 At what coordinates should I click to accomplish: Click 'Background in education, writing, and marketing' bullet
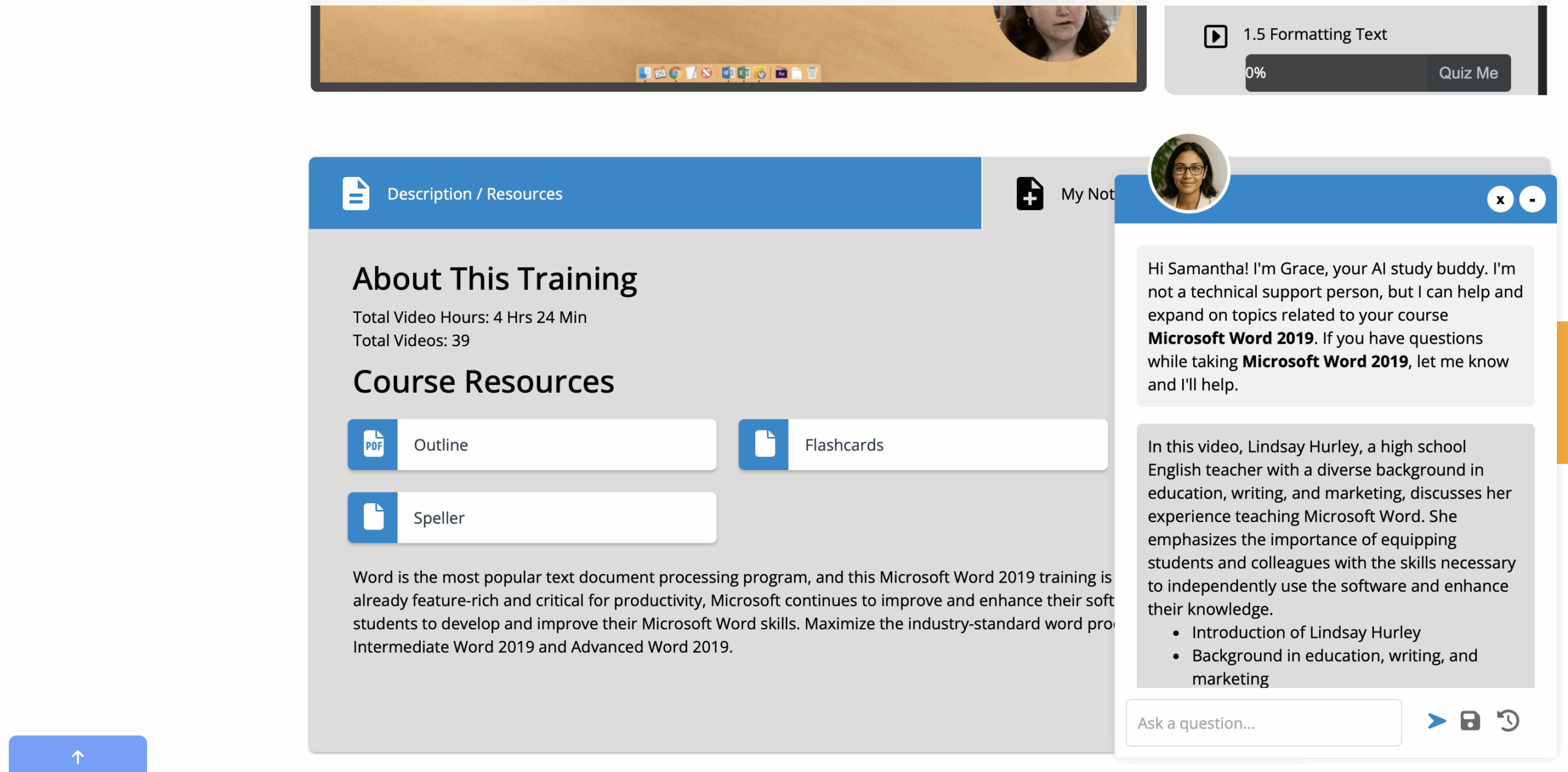coord(1334,667)
